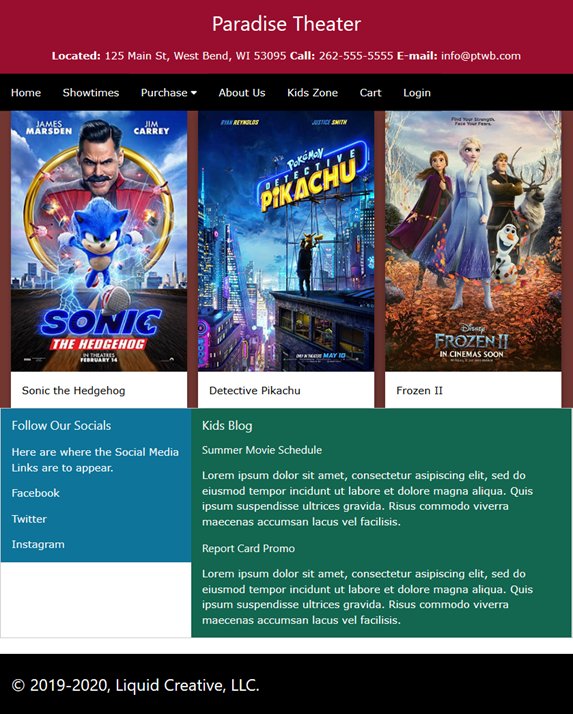Click the Frozen II movie poster
Screen dimensions: 573x714
click(x=473, y=241)
